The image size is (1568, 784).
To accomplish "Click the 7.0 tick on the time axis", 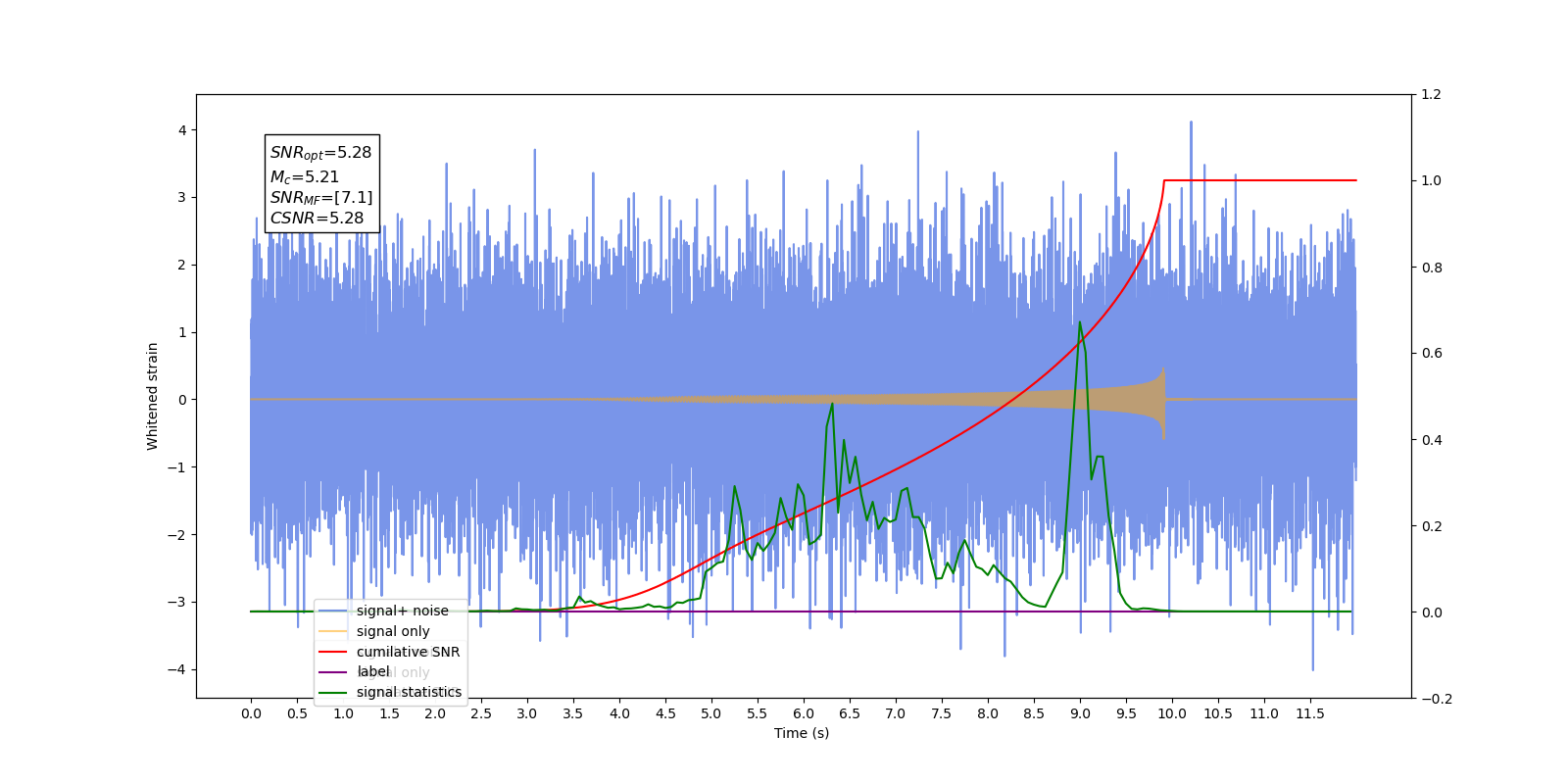I will pyautogui.click(x=896, y=713).
